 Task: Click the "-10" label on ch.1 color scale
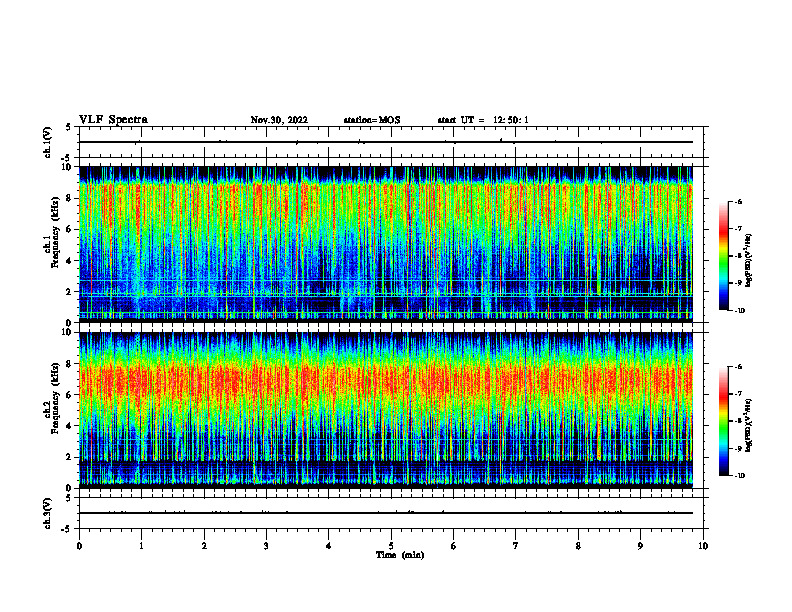[x=740, y=310]
